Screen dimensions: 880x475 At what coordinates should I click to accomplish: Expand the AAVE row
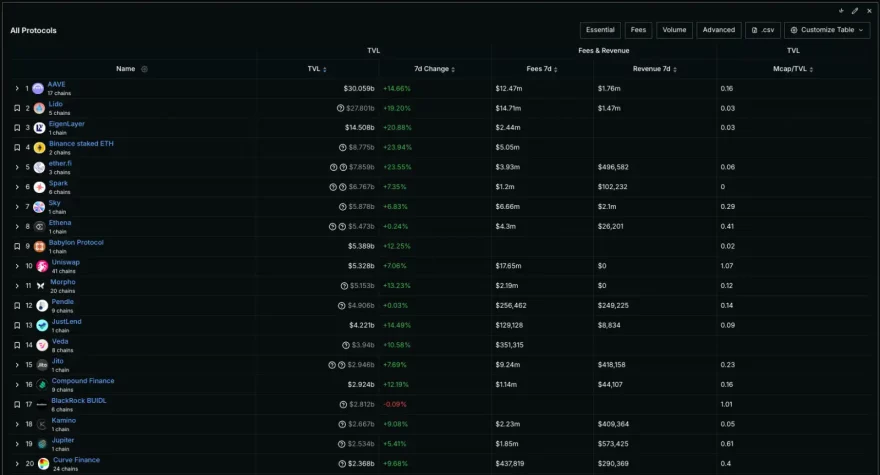(17, 89)
